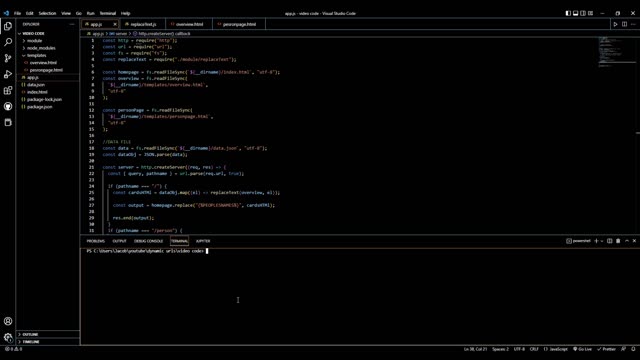Split the terminal pane

(x=609, y=241)
